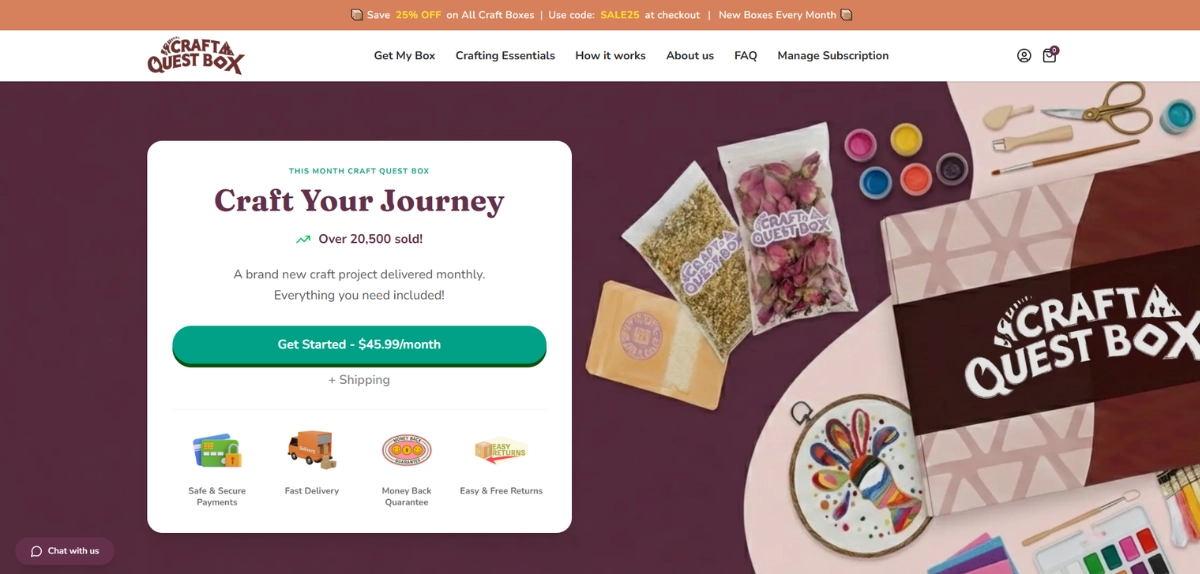Click the Craft Quest Box logo
Screen dimensions: 1200x574
tap(196, 56)
